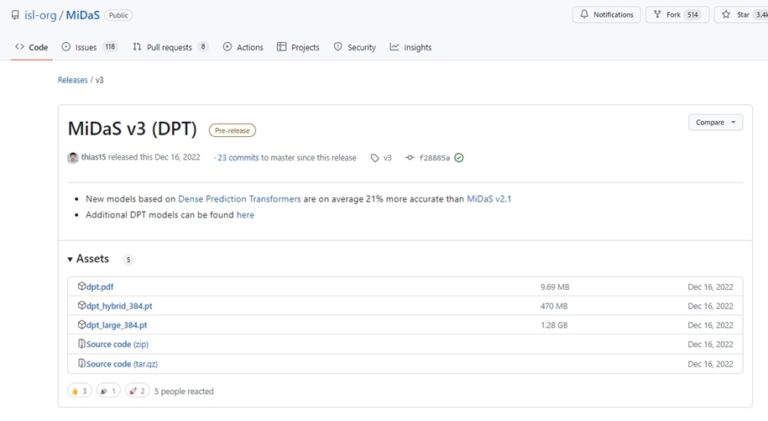Click the package icon next to dpt.pdf
The width and height of the screenshot is (768, 421).
(x=82, y=287)
